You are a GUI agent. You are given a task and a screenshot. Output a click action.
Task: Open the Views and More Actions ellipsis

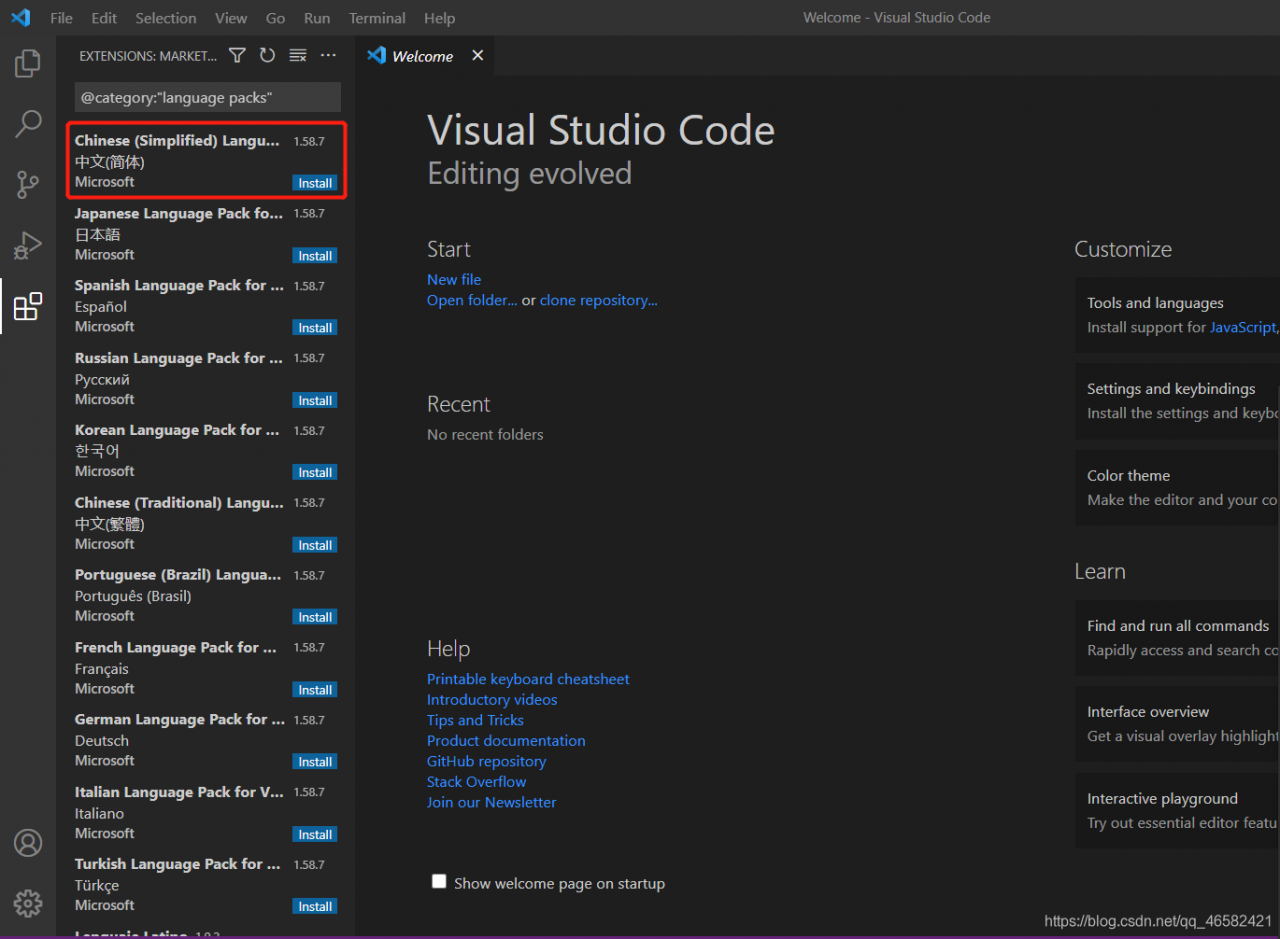point(328,56)
